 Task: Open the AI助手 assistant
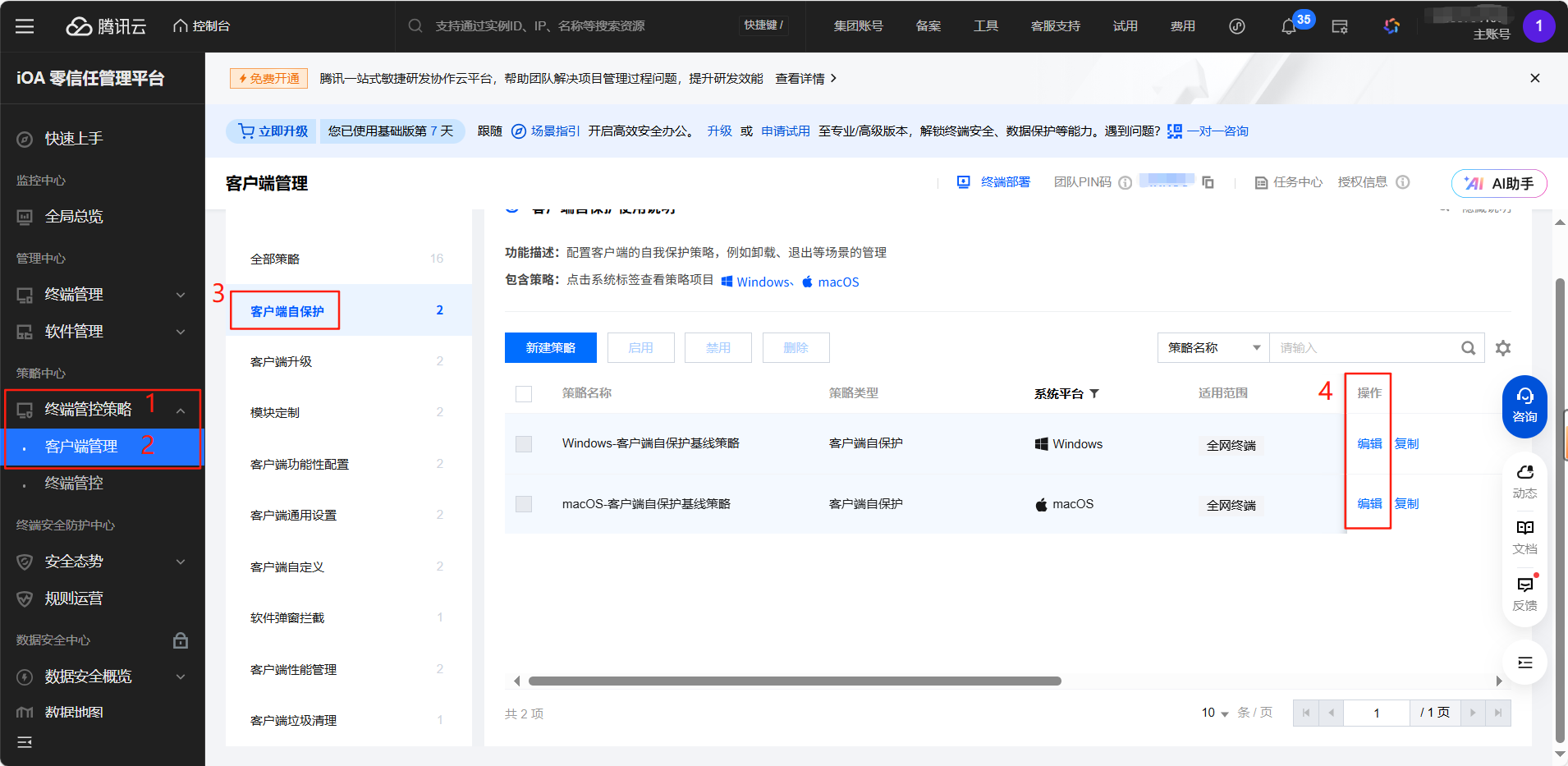(1498, 183)
